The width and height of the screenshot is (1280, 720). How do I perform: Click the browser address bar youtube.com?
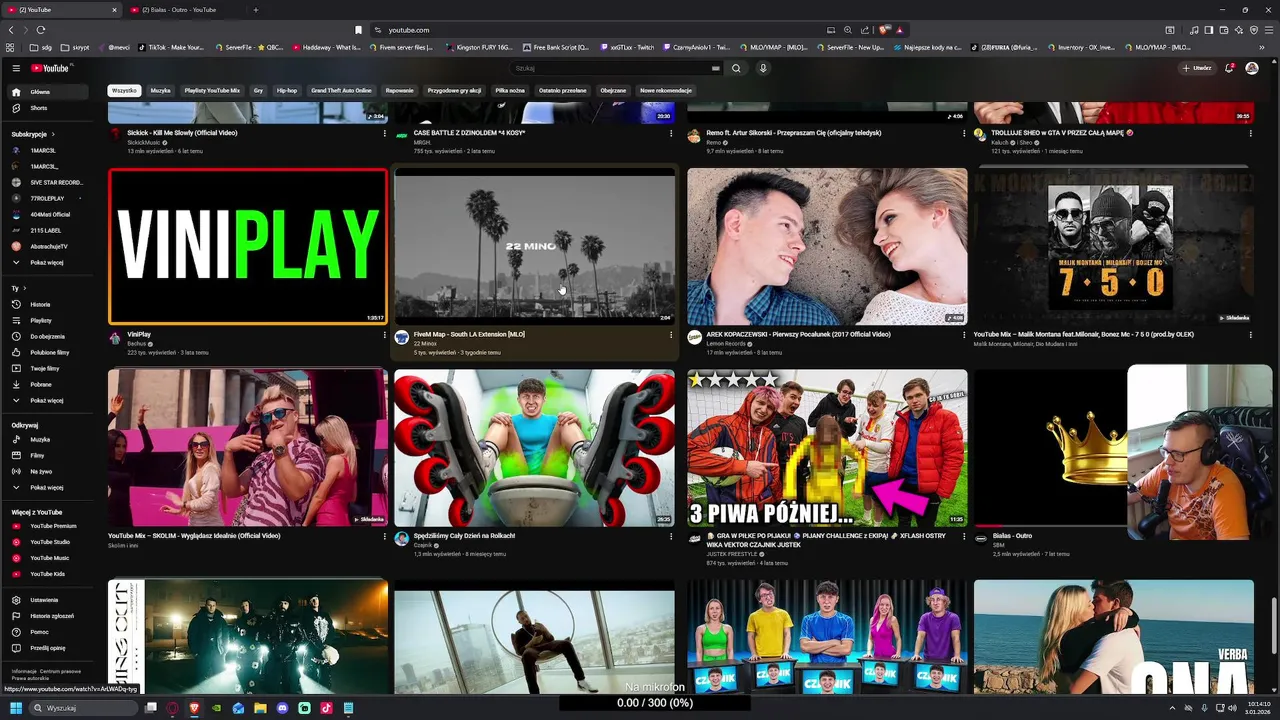[x=600, y=30]
